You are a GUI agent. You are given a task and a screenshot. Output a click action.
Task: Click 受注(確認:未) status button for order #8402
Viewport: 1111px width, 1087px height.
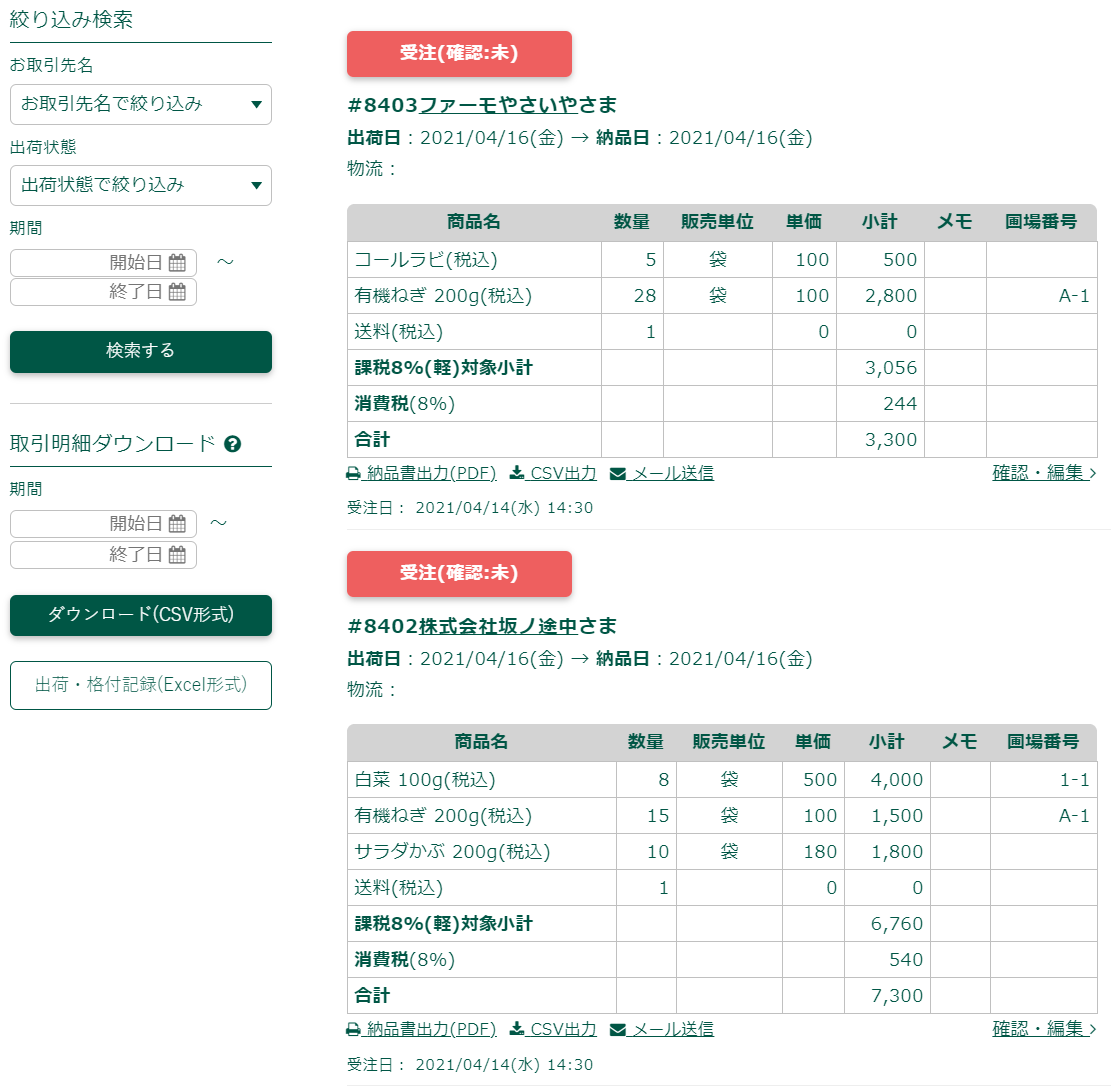pyautogui.click(x=459, y=573)
